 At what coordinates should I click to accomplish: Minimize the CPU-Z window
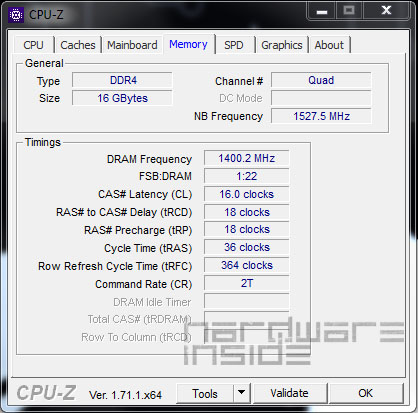coord(322,11)
